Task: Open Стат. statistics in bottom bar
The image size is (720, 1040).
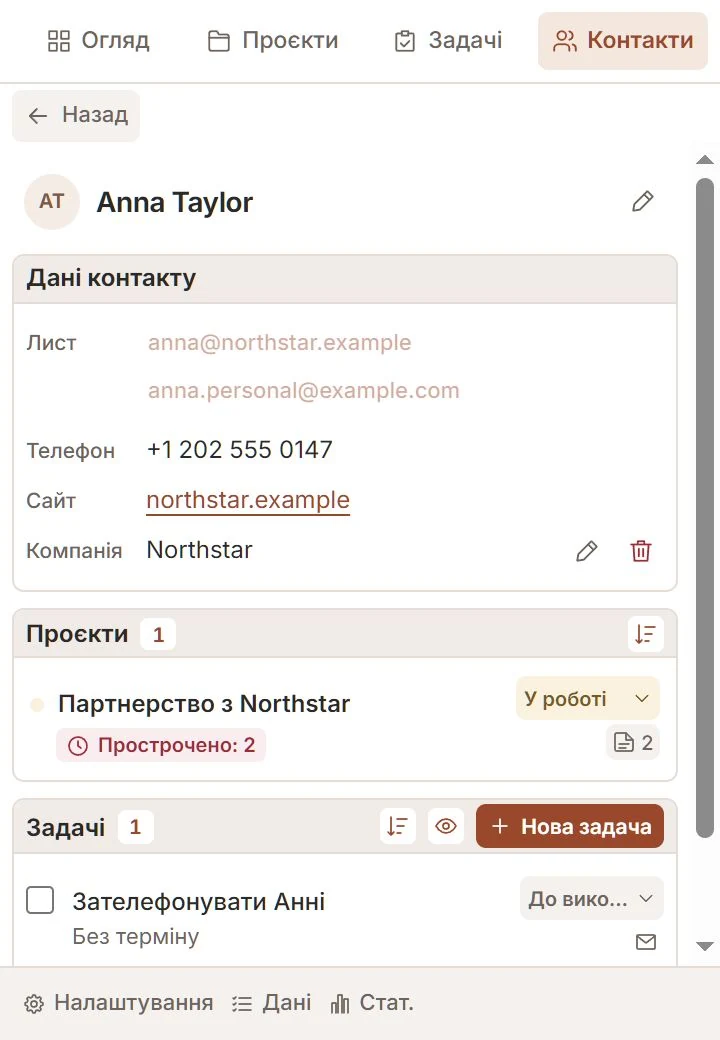Action: (x=372, y=1003)
